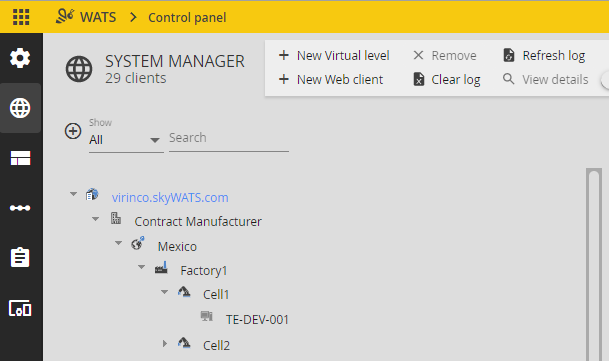The width and height of the screenshot is (609, 361).
Task: Collapse the Contract Manufacturer node
Action: 96,219
